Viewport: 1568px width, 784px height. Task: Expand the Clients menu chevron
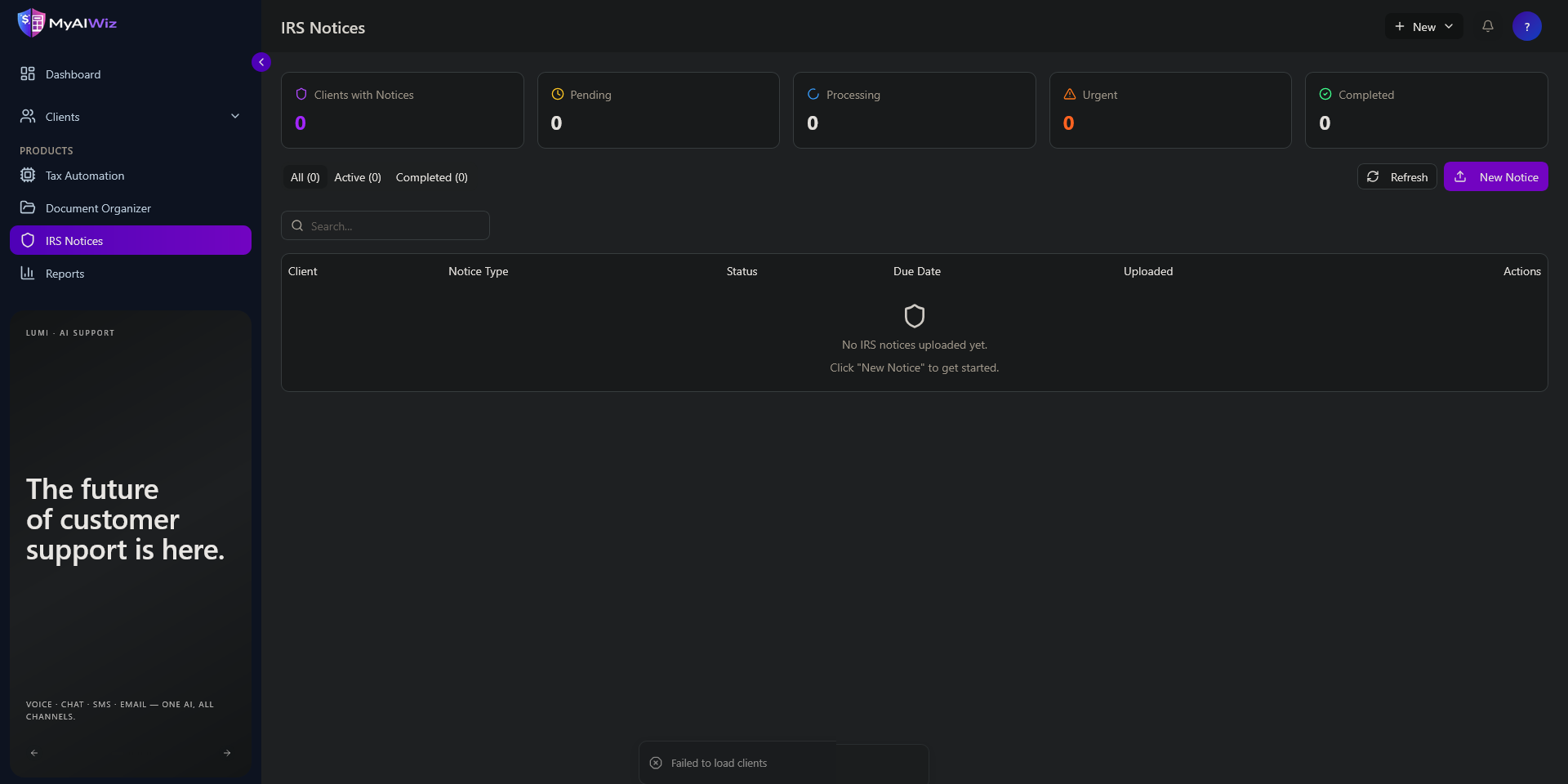pos(235,116)
